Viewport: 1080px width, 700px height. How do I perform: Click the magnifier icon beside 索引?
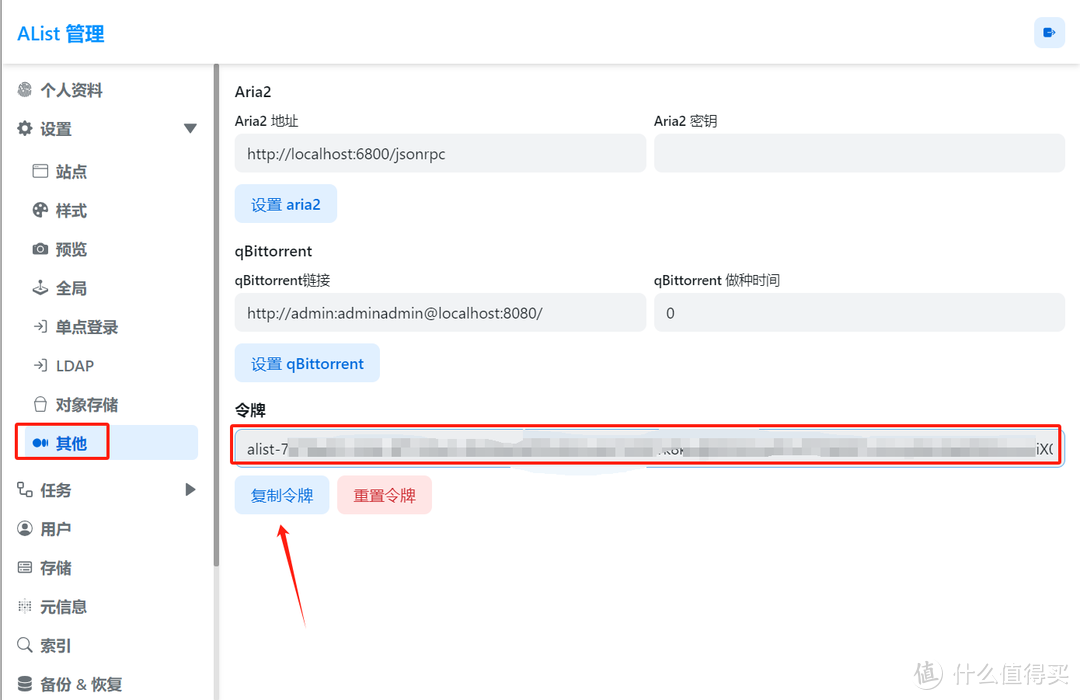(25, 645)
